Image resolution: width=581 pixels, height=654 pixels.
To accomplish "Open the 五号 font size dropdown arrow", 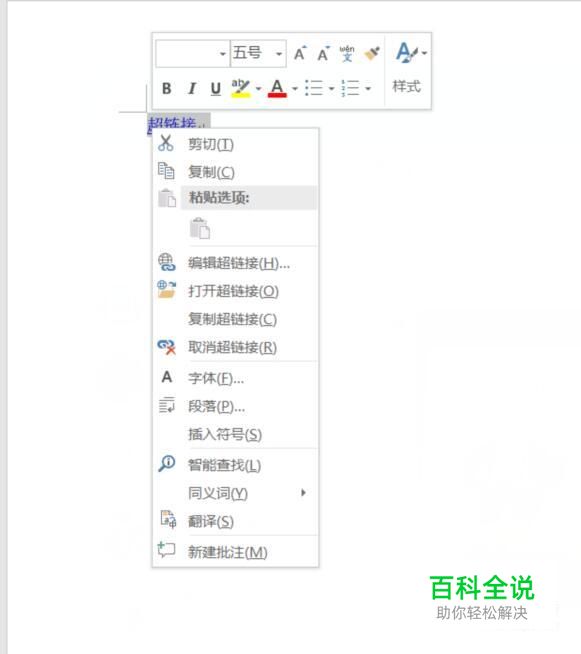I will point(279,54).
